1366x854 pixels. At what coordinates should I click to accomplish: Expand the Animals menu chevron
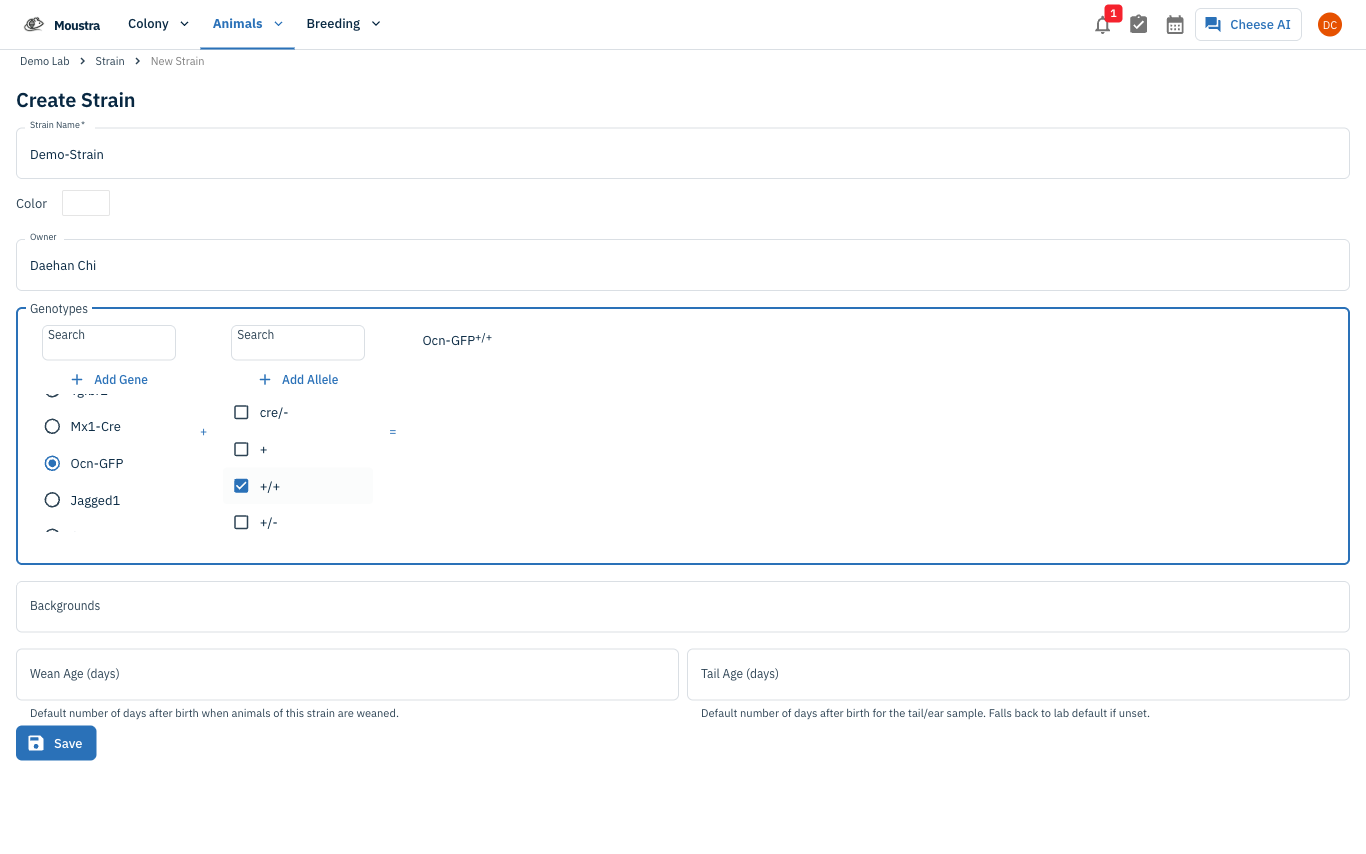point(278,24)
